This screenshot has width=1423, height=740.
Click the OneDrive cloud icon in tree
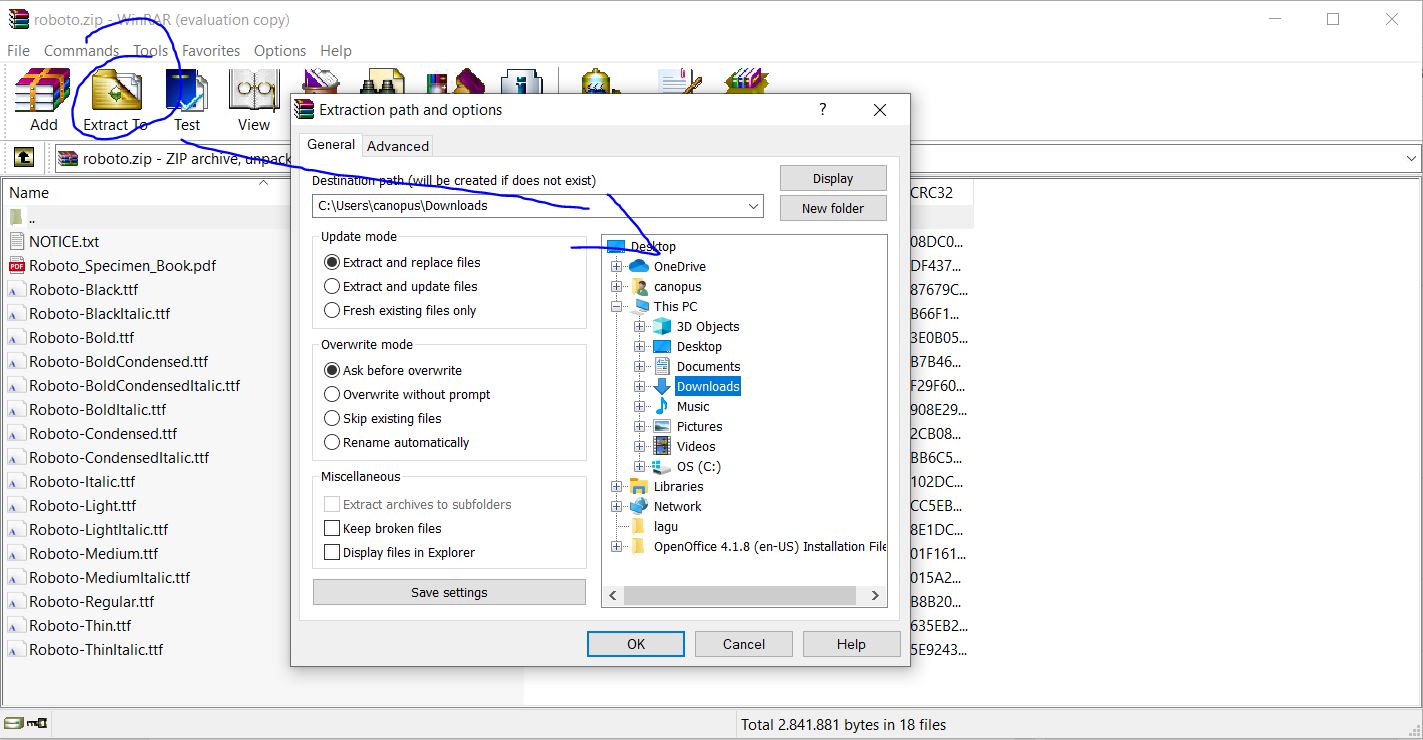tap(639, 266)
